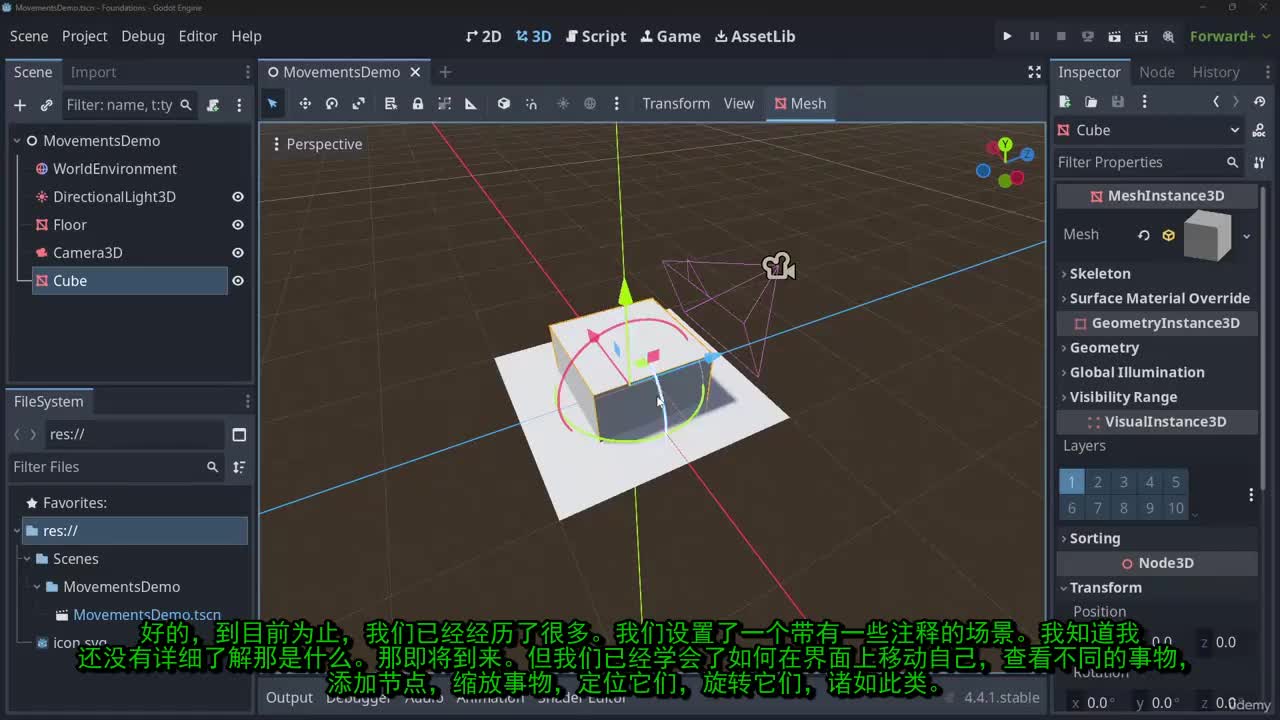Switch to the History tab
1280x720 pixels.
[1216, 72]
